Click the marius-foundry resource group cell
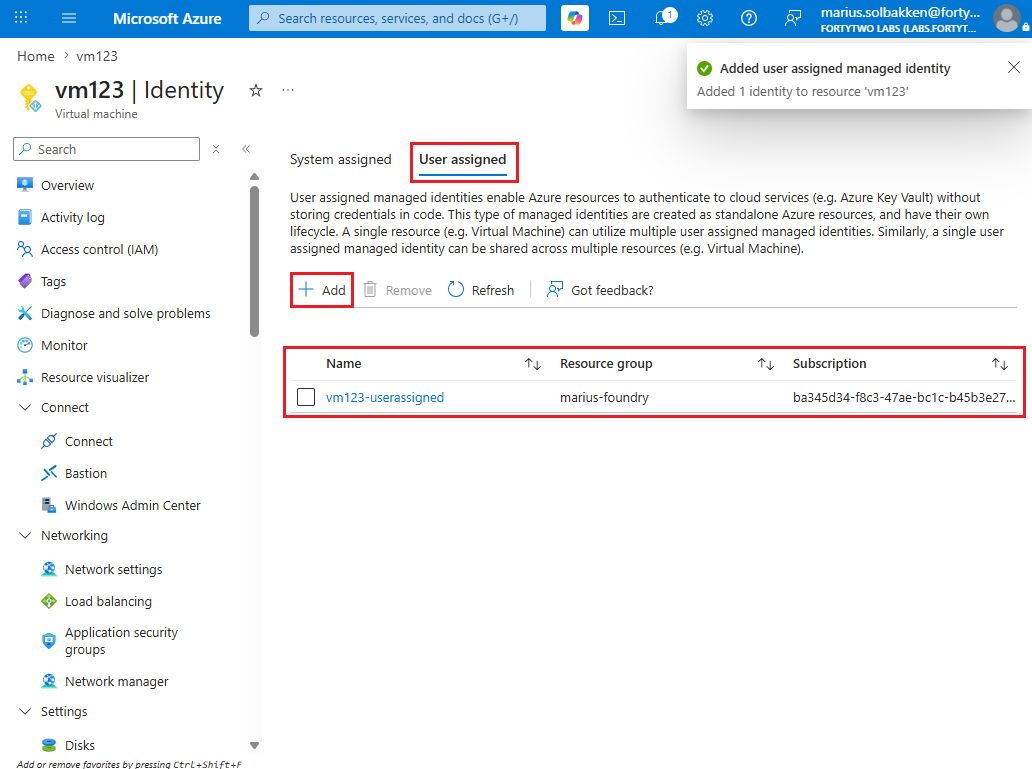Viewport: 1032px width, 769px height. pos(604,397)
